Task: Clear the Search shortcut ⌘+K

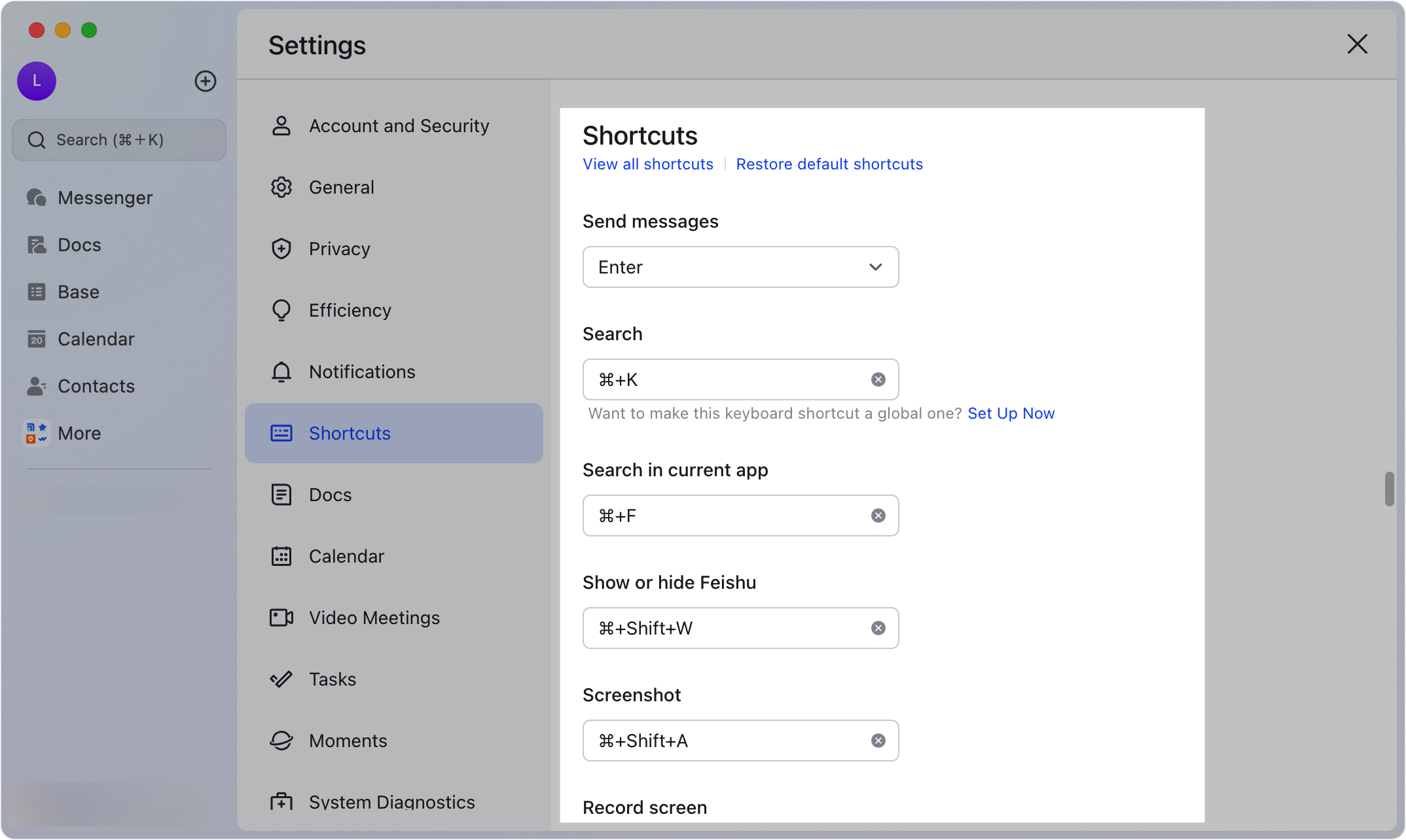Action: (x=878, y=379)
